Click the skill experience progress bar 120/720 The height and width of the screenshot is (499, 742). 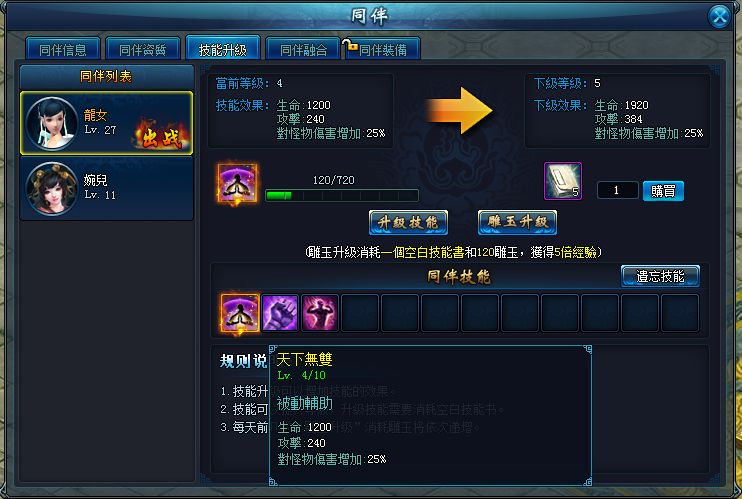click(x=342, y=195)
